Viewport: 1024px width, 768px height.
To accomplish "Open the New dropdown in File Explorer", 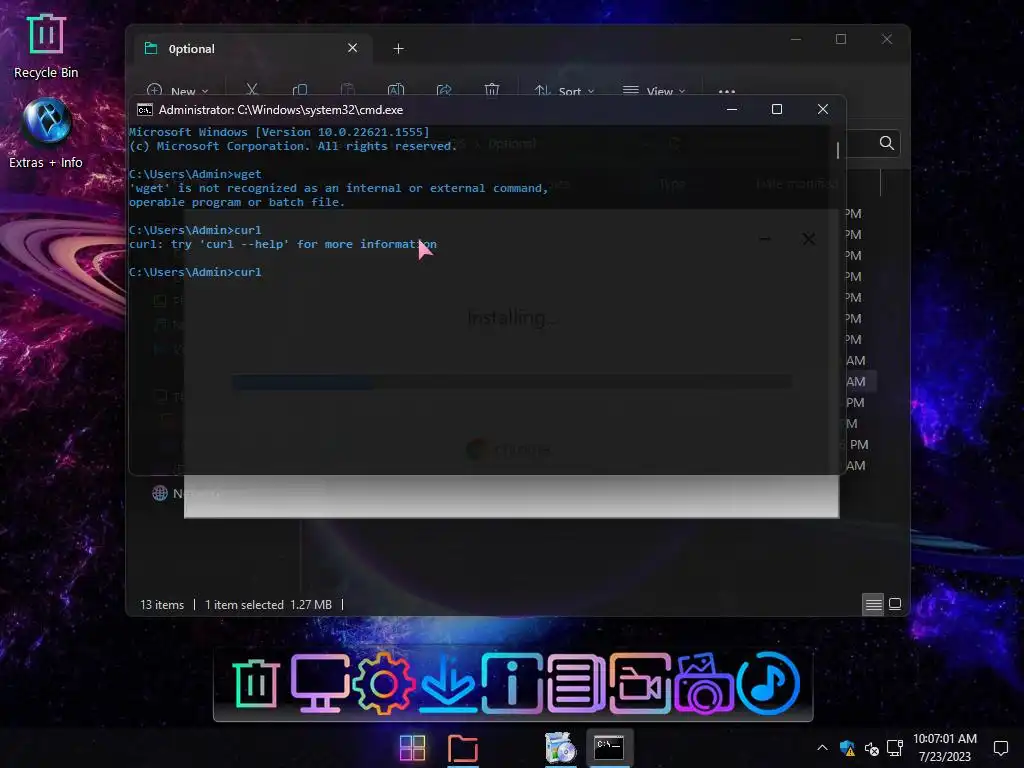I will (178, 91).
